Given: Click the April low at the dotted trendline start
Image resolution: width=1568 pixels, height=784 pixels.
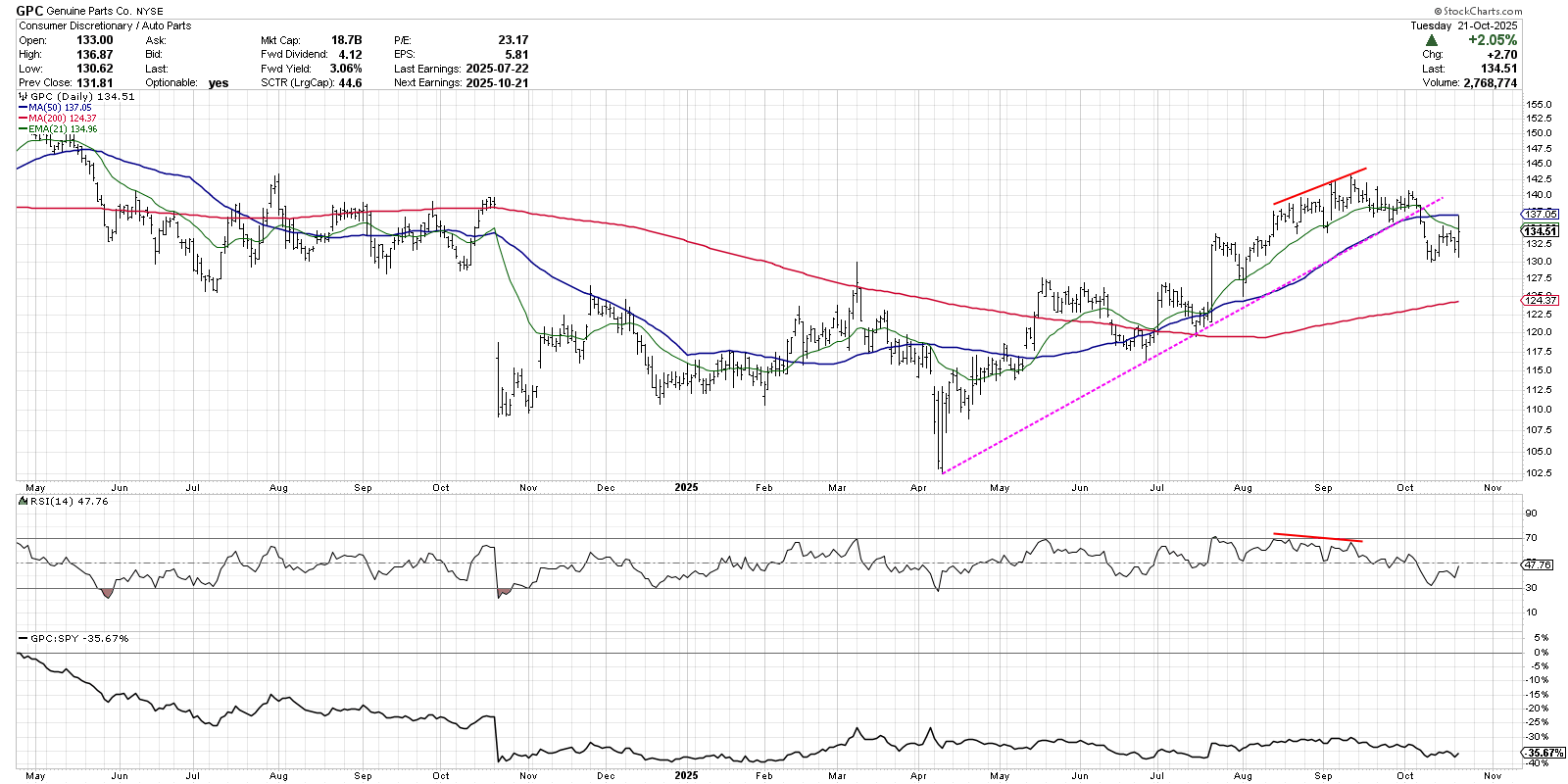Looking at the screenshot, I should click(x=942, y=471).
